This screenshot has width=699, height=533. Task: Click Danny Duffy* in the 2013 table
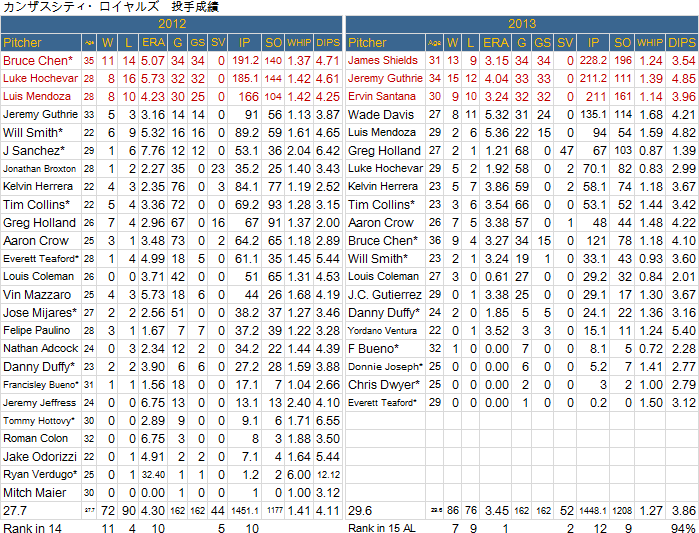(x=384, y=313)
